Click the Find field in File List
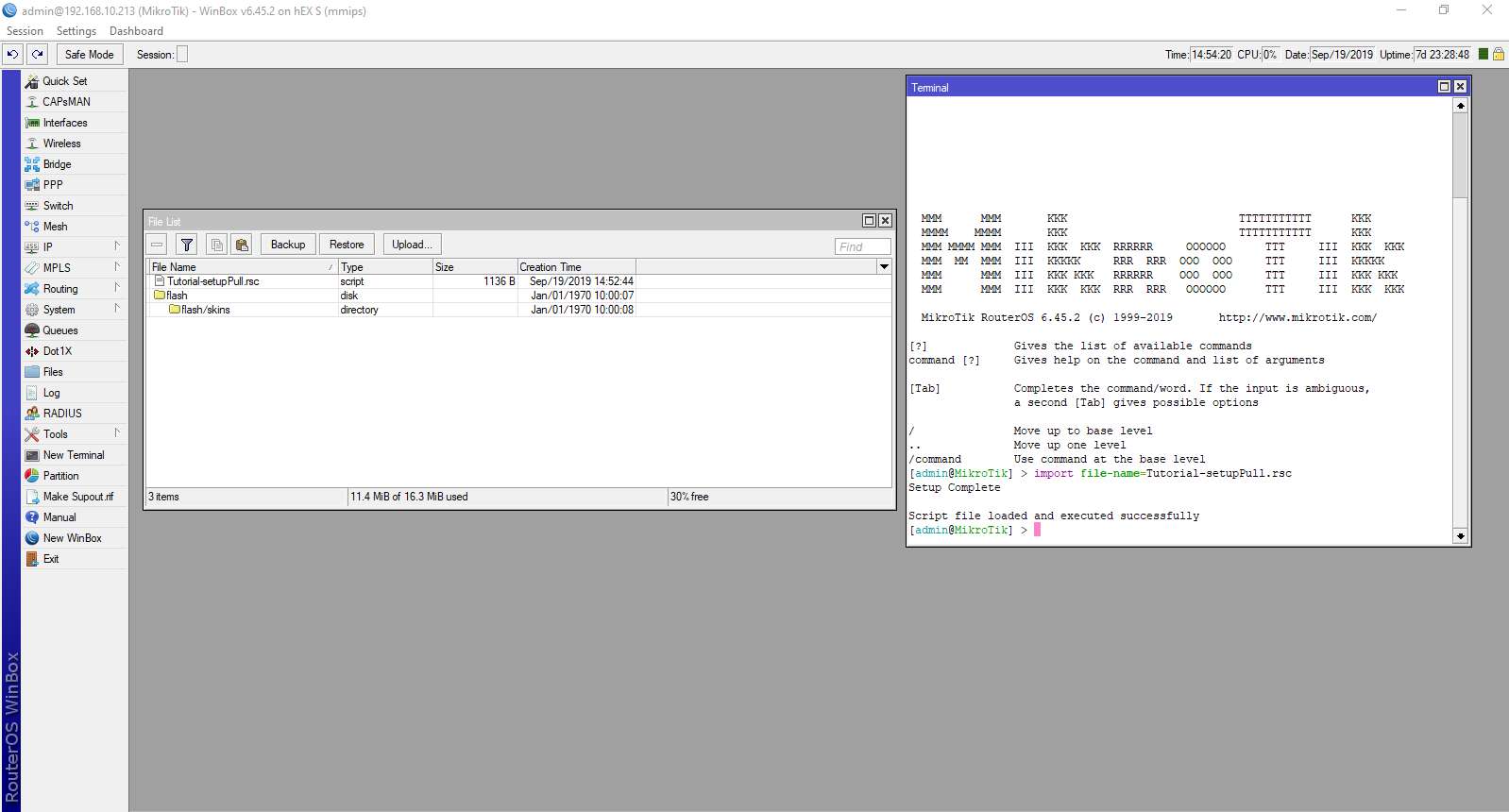This screenshot has width=1509, height=812. click(x=862, y=246)
